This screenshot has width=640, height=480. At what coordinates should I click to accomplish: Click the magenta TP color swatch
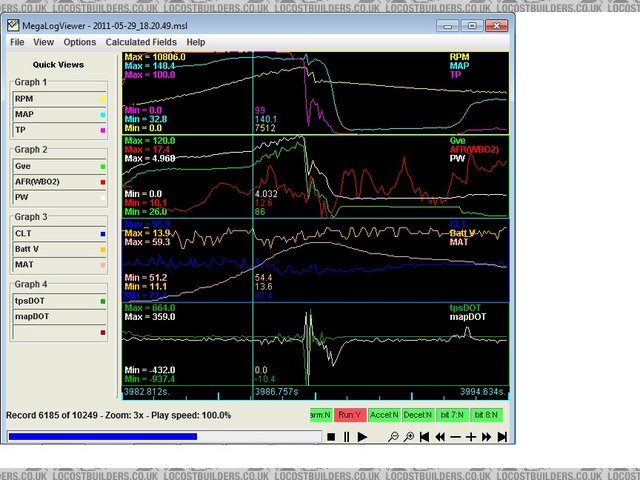[103, 131]
